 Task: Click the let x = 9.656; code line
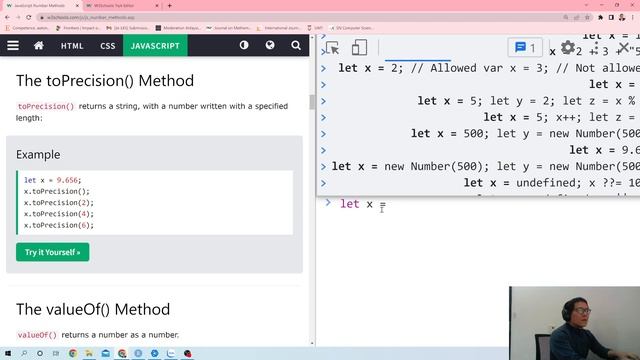(53, 180)
